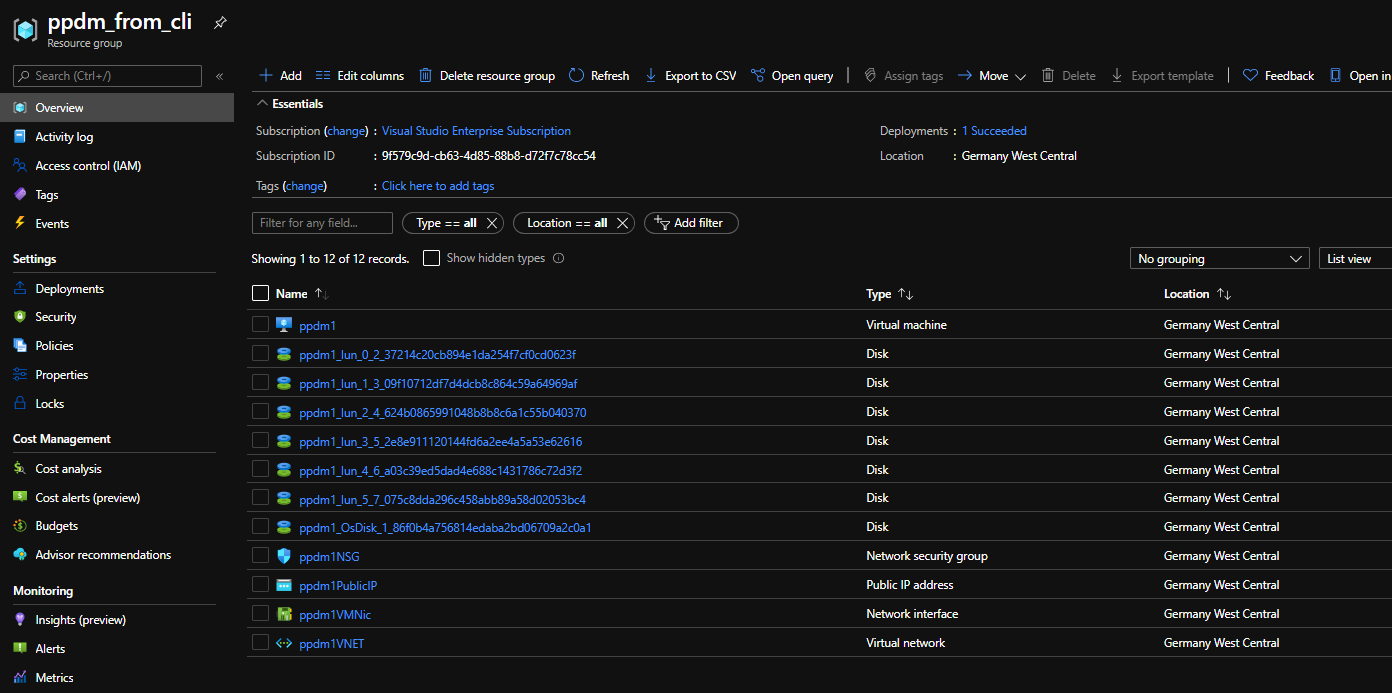1392x693 pixels.
Task: Remove the Location == all filter
Action: point(622,223)
